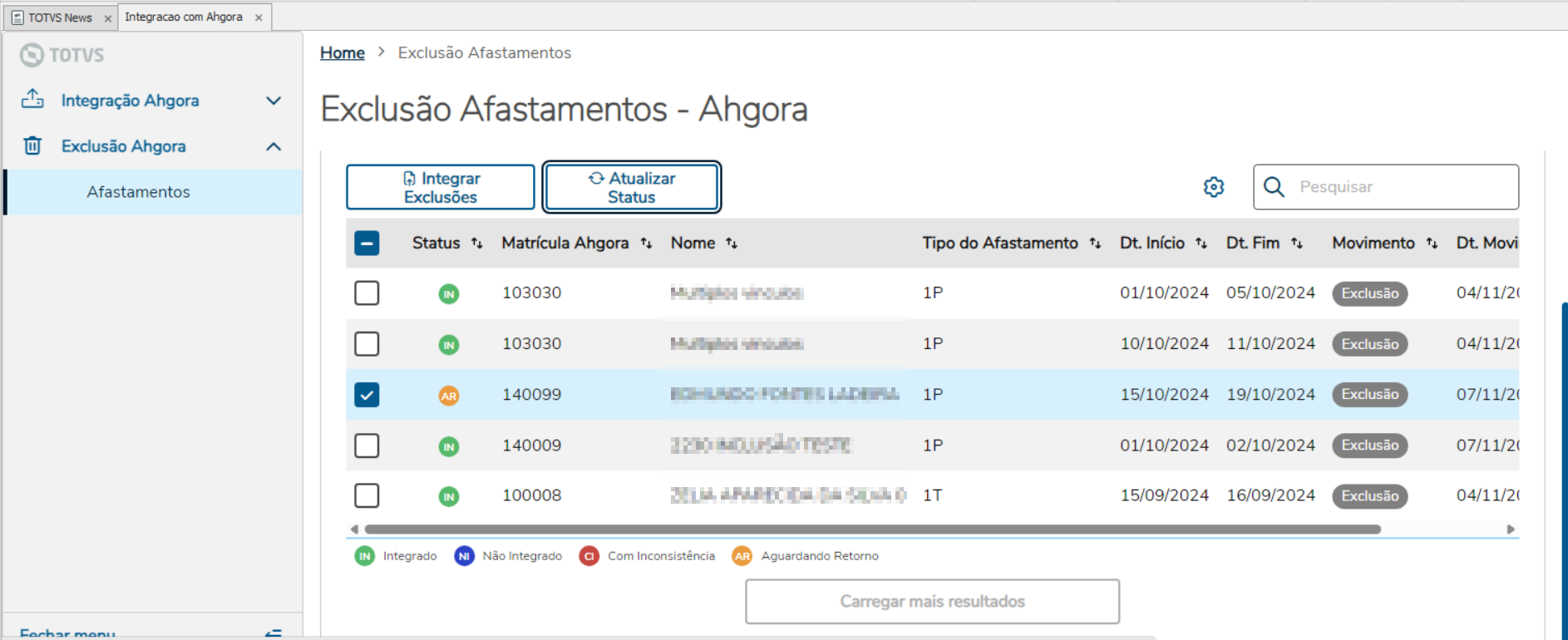Click matrícula cell 140009
The image size is (1568, 640).
click(x=532, y=446)
